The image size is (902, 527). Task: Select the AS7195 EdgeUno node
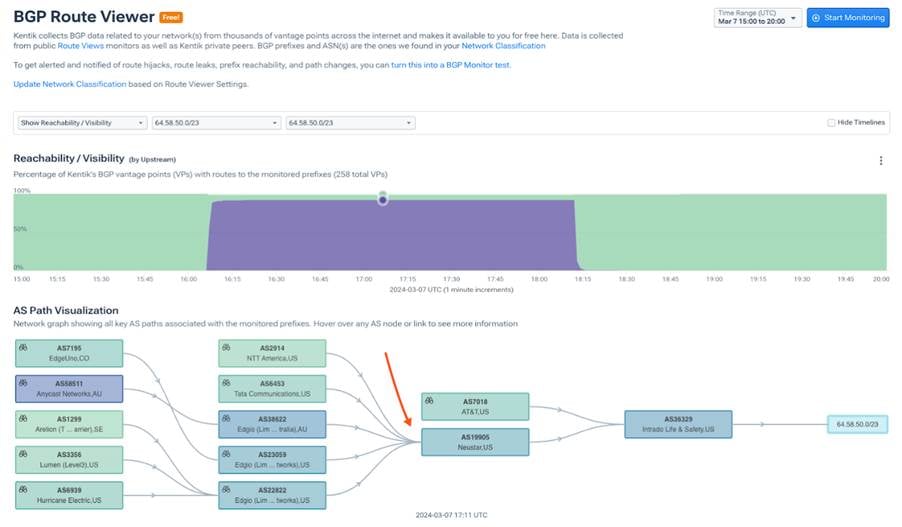pos(69,353)
